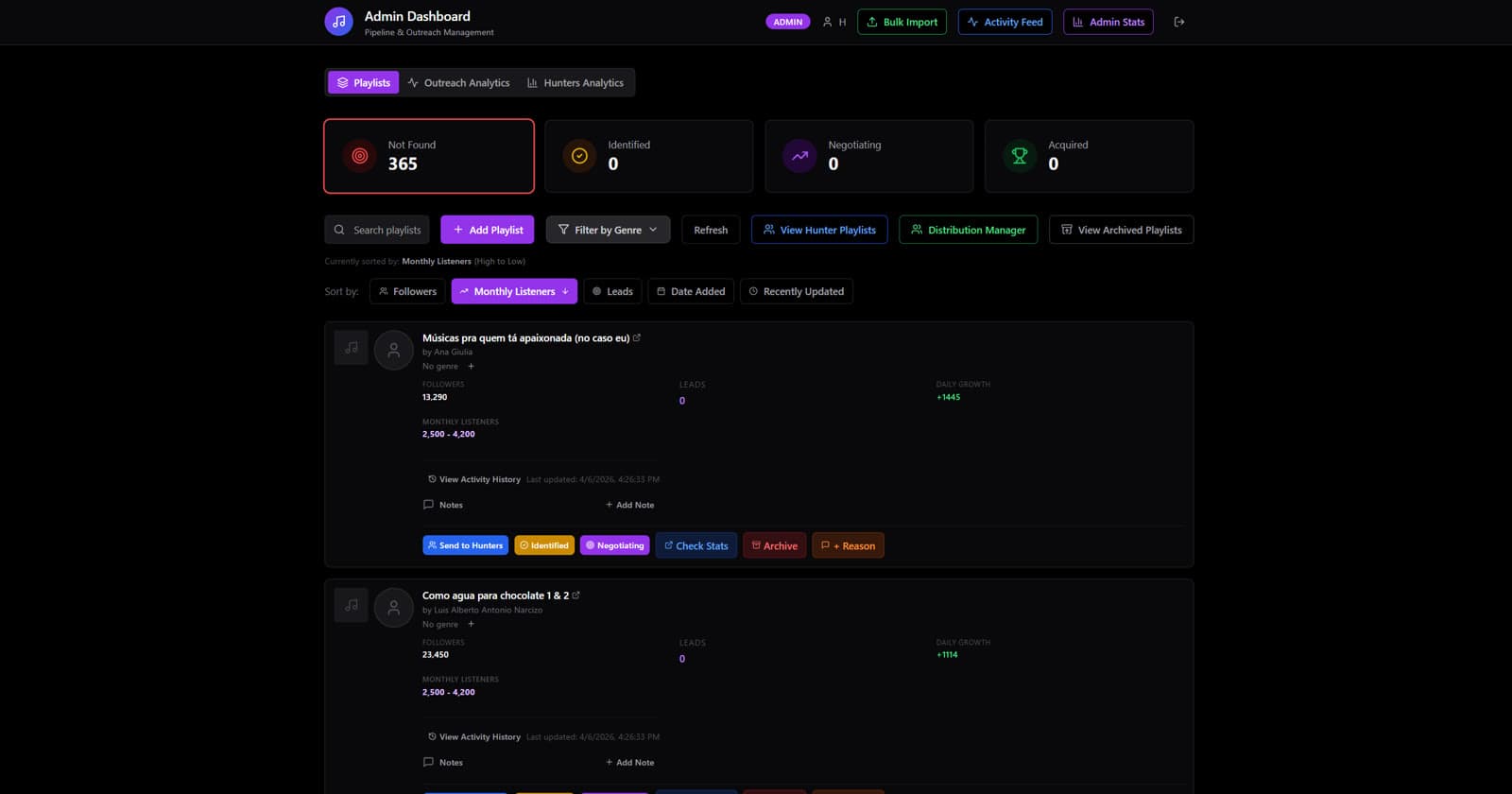Image resolution: width=1512 pixels, height=794 pixels.
Task: Select the Acquired status card
Action: click(x=1089, y=156)
